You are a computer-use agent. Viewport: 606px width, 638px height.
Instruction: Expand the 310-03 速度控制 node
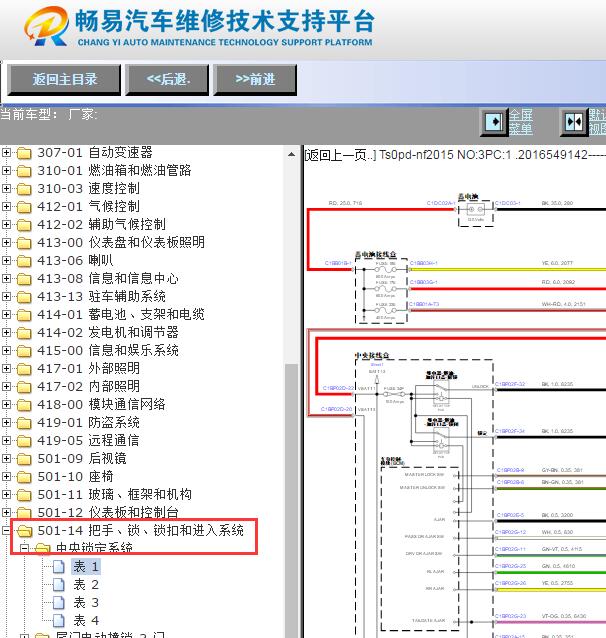pyautogui.click(x=6, y=188)
